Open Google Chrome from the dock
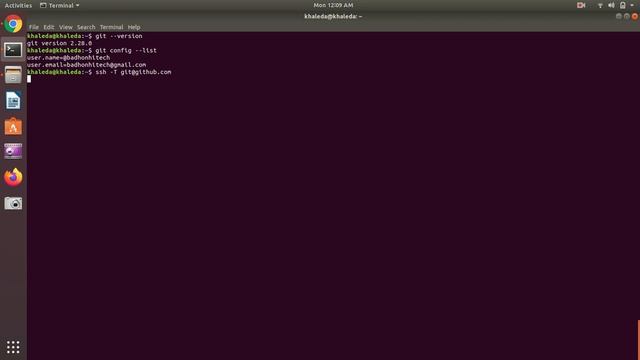This screenshot has width=640, height=360. pyautogui.click(x=13, y=24)
